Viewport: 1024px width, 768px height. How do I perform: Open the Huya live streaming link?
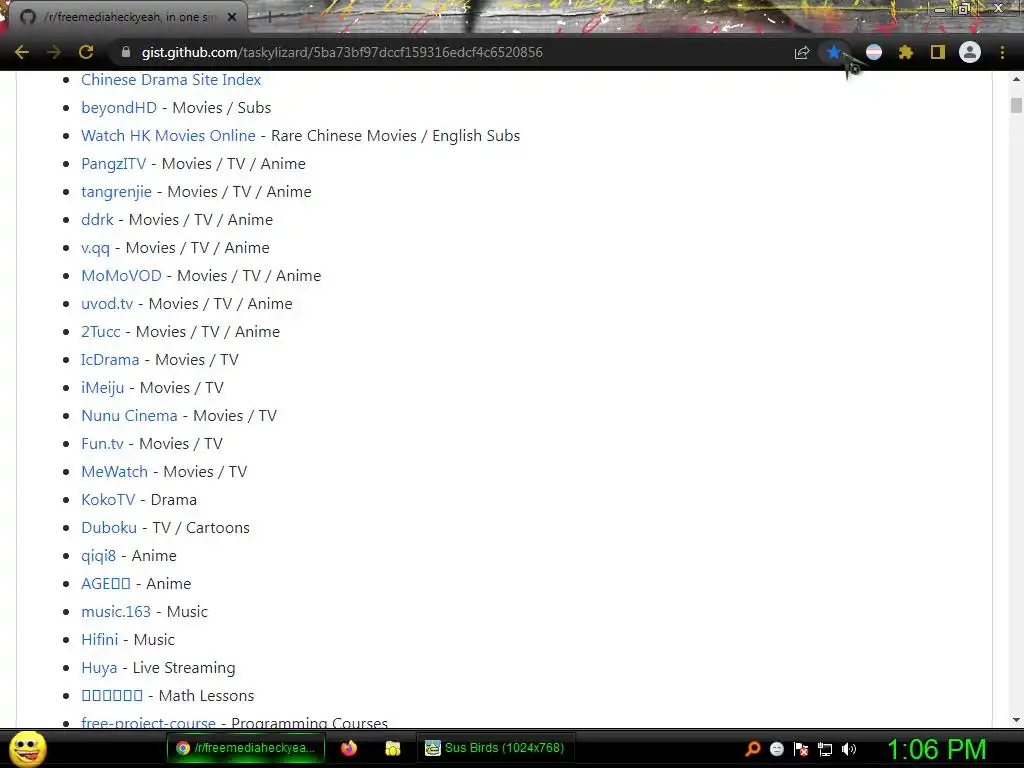[99, 668]
